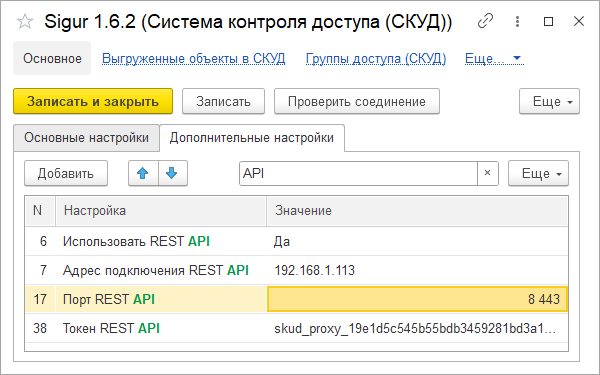Screen dimensions: 600x375
Task: Move row down with blue arrow
Action: pos(173,173)
